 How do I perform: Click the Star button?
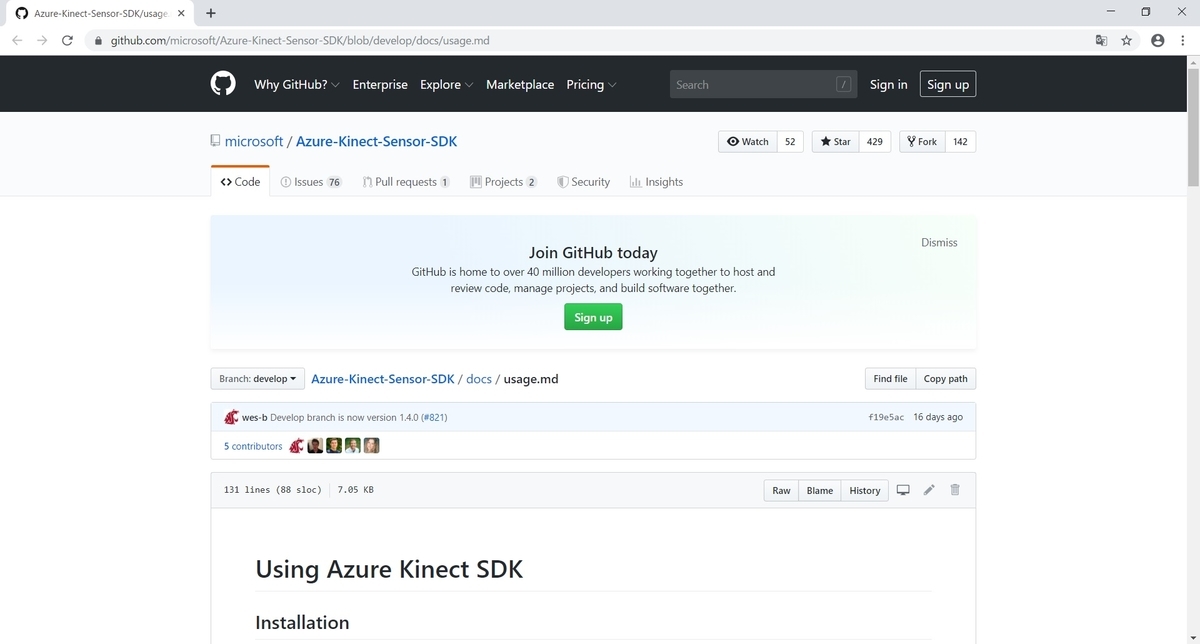(835, 142)
